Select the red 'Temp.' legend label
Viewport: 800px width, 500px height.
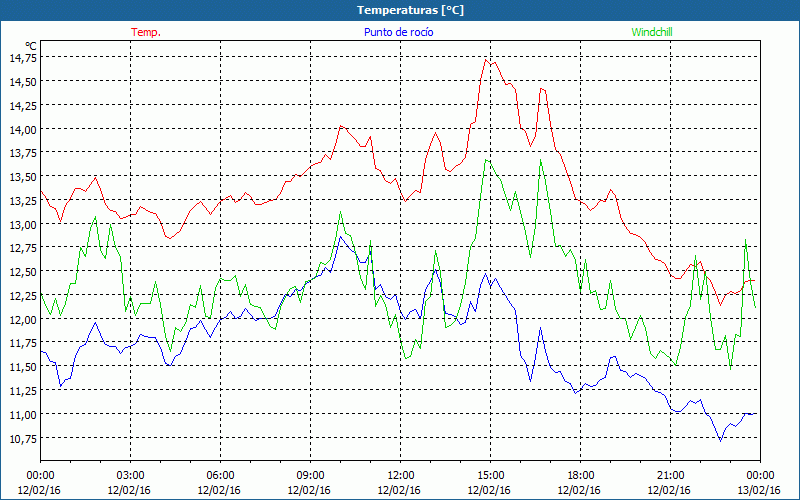146,32
